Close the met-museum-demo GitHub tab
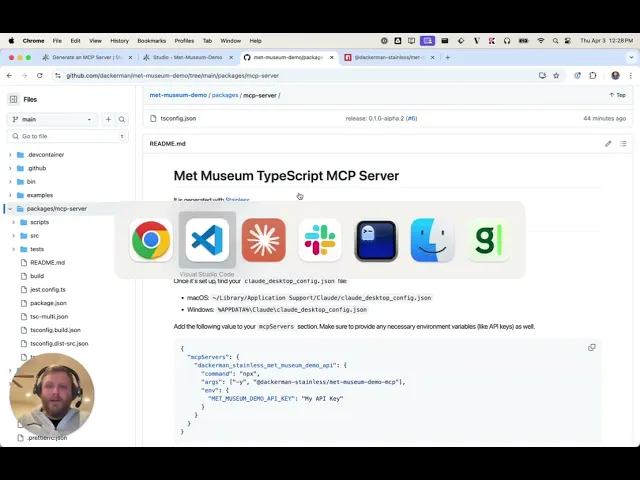The image size is (640, 480). (x=331, y=58)
